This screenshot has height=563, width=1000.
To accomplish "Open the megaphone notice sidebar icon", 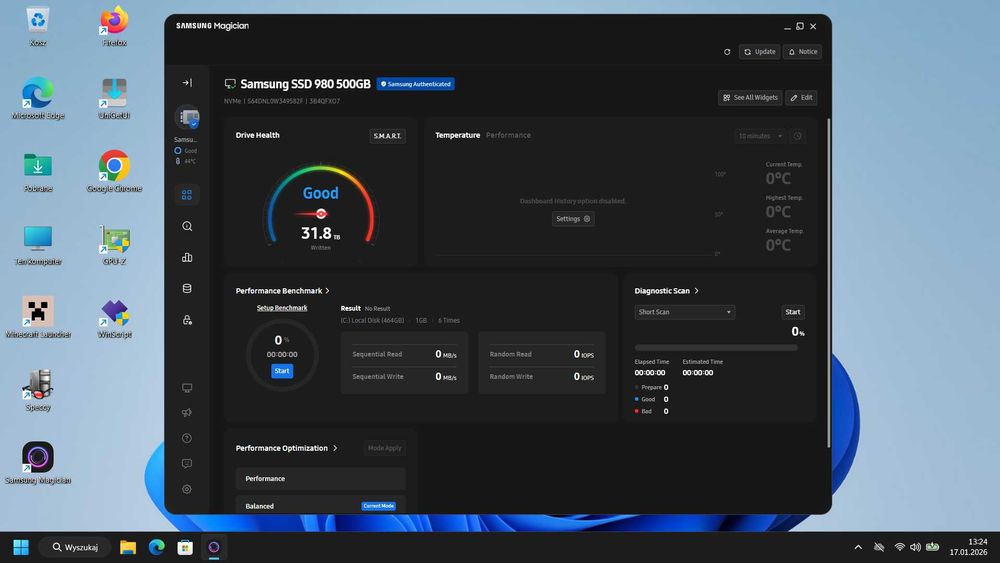I will pyautogui.click(x=187, y=413).
